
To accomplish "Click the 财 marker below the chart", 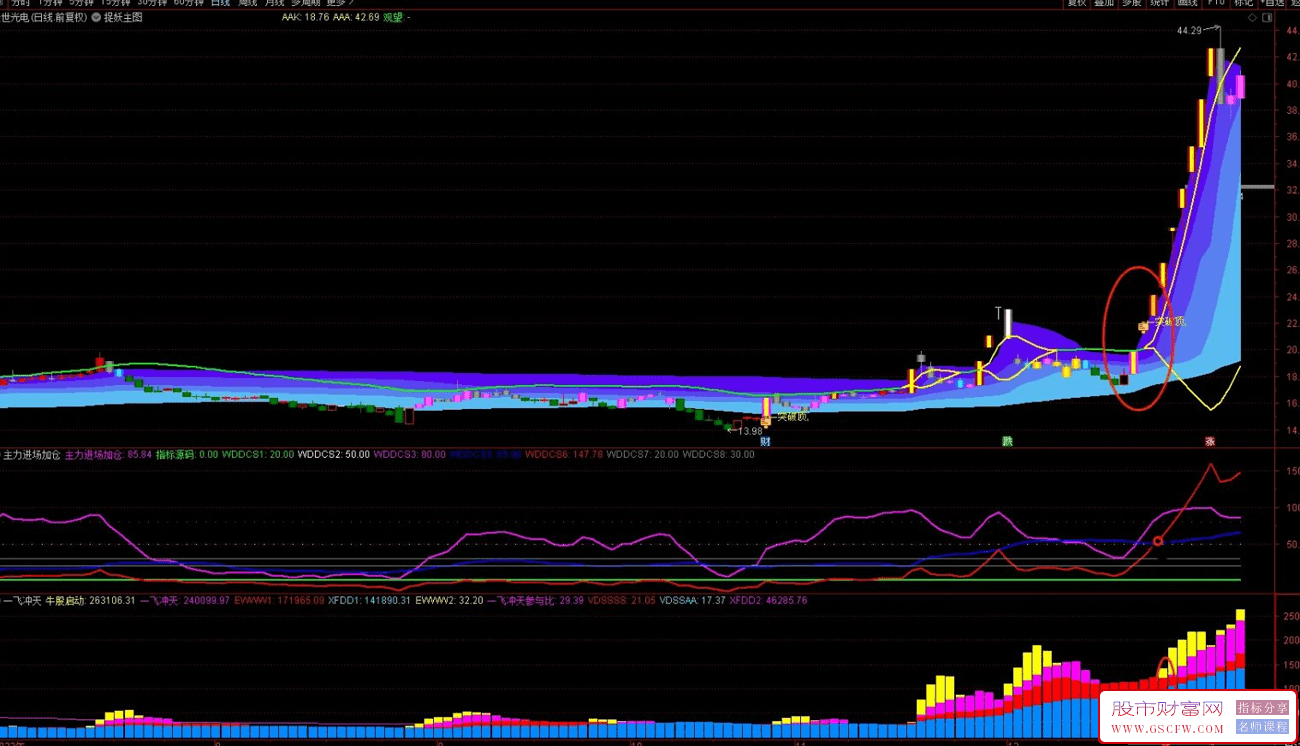I will (765, 441).
